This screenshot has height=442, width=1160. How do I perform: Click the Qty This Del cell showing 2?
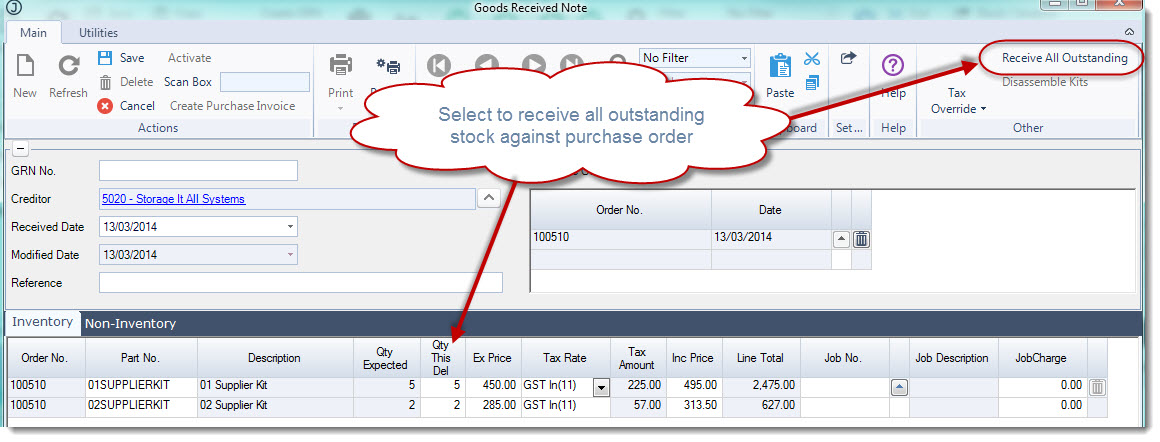pyautogui.click(x=443, y=406)
